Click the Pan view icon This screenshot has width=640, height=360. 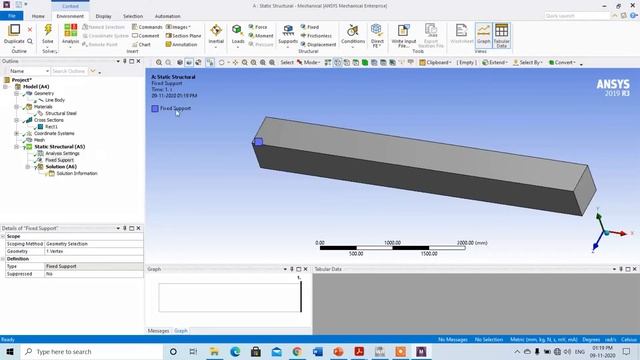(x=235, y=62)
